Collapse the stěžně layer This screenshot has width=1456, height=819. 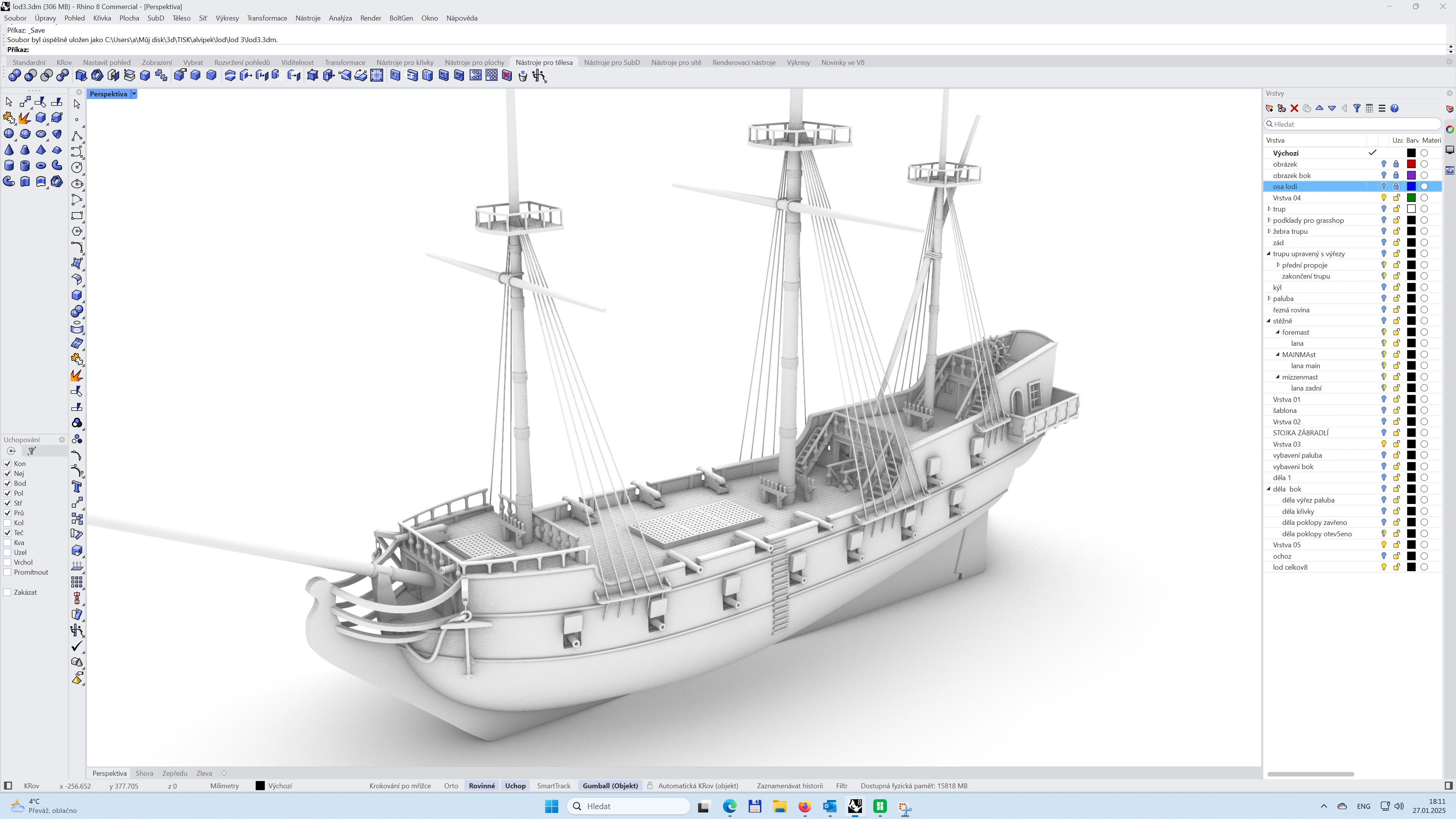[x=1269, y=321]
